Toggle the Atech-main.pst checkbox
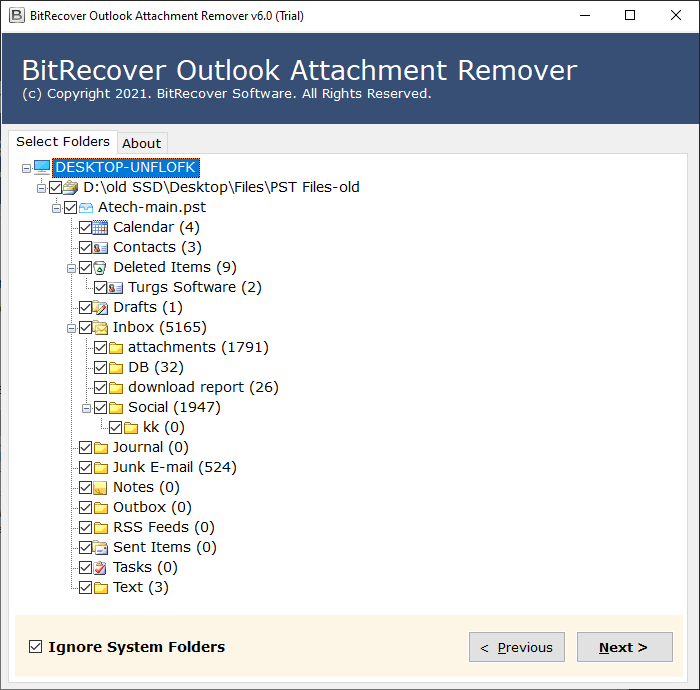The width and height of the screenshot is (700, 690). (x=71, y=208)
